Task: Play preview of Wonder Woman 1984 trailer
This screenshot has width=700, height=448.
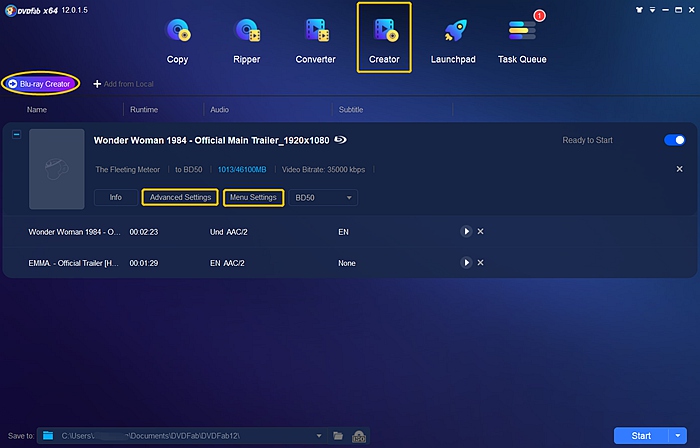Action: [466, 231]
